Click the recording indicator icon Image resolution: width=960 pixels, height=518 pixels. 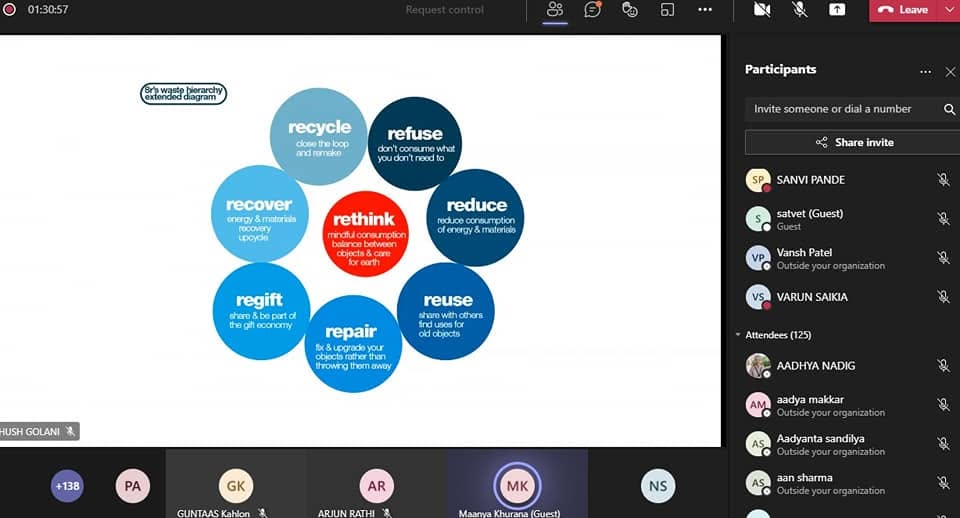tap(9, 10)
